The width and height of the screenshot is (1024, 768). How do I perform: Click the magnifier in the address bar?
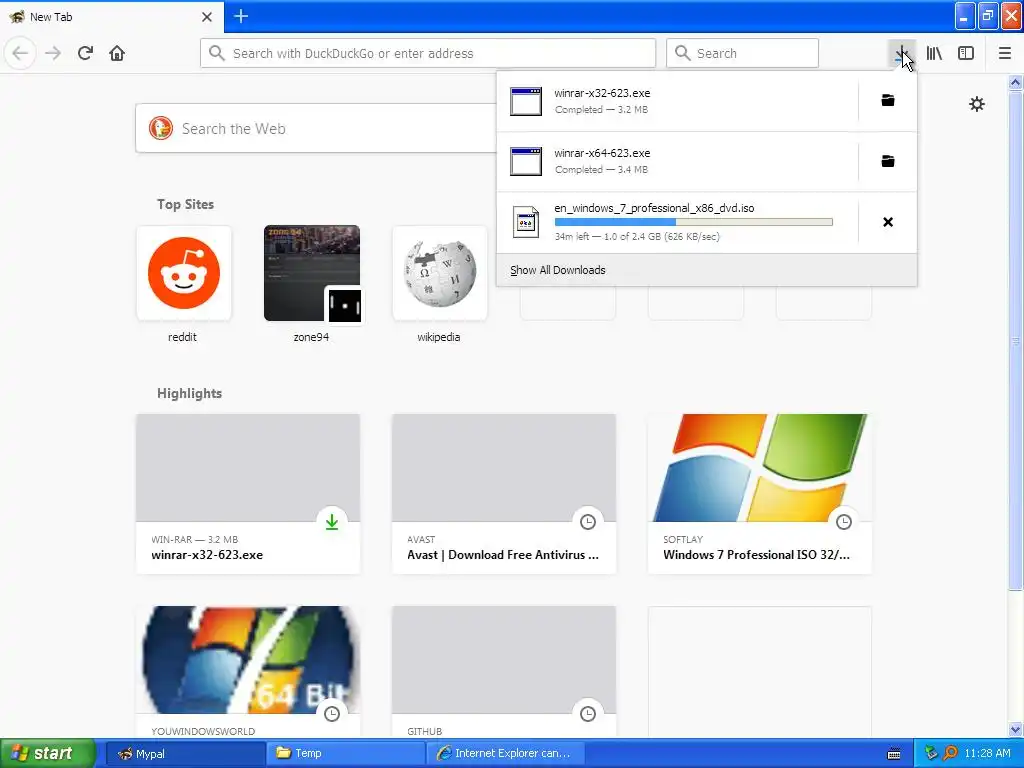[217, 53]
